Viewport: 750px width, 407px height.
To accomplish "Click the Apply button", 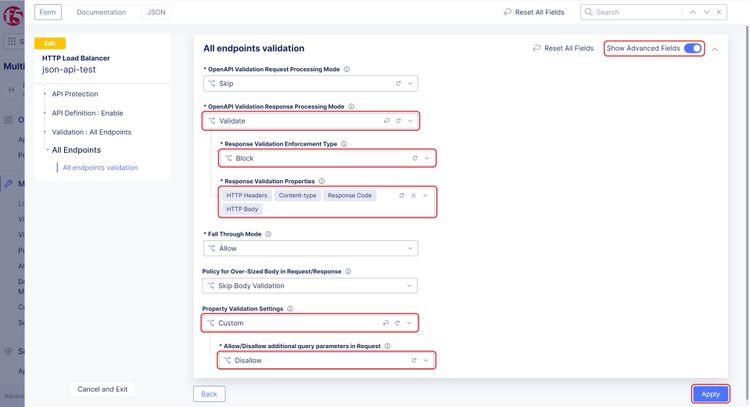I will pyautogui.click(x=710, y=394).
